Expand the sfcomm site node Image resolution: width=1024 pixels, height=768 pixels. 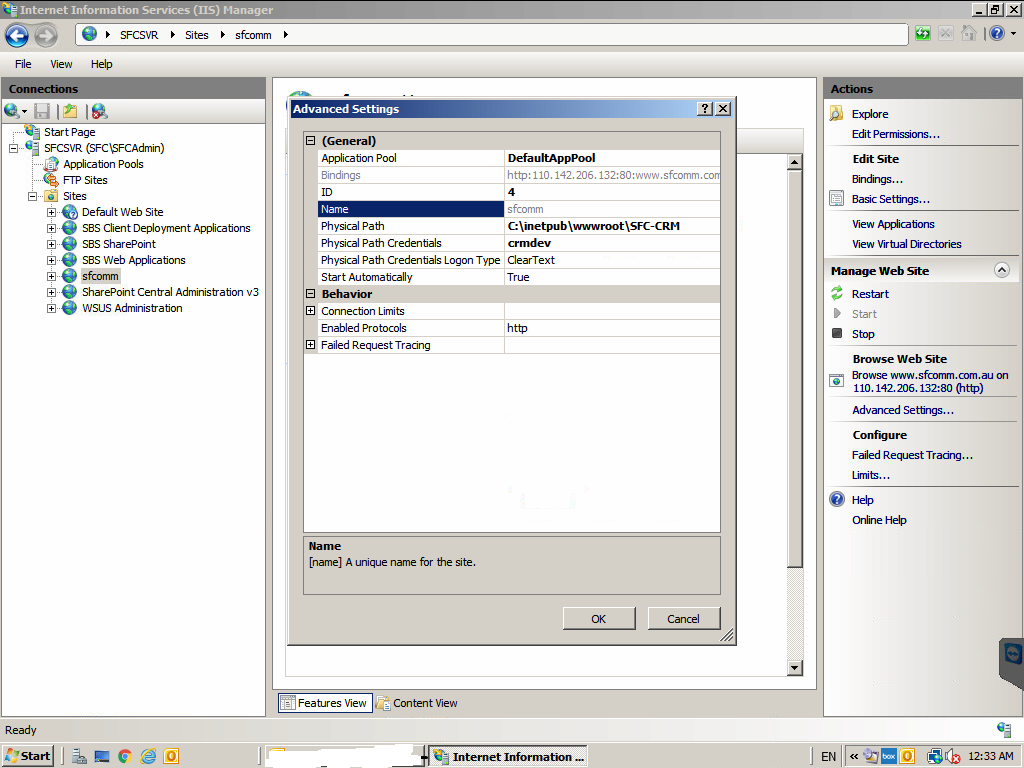pyautogui.click(x=51, y=276)
